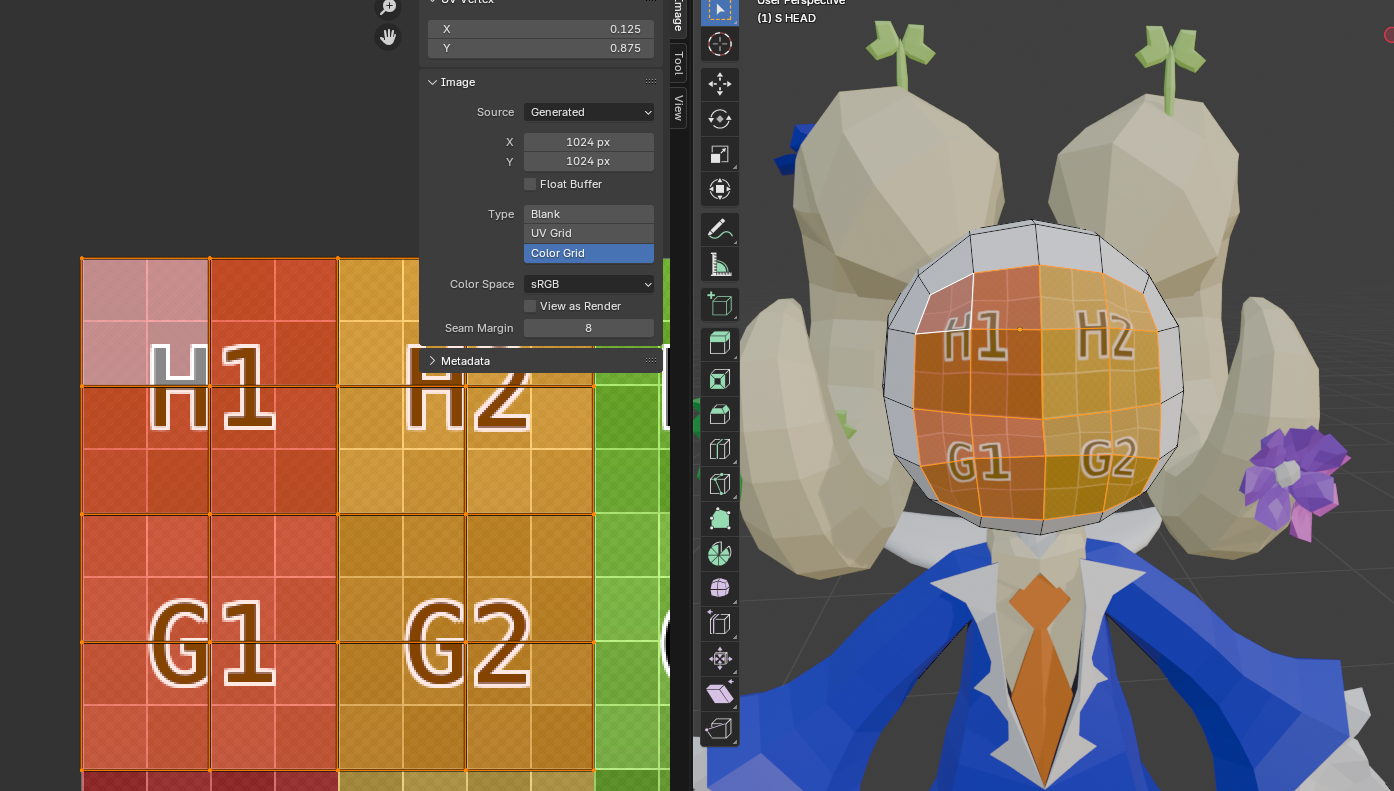Select the Select Box tool in the 3D viewport
1394x791 pixels.
point(720,10)
